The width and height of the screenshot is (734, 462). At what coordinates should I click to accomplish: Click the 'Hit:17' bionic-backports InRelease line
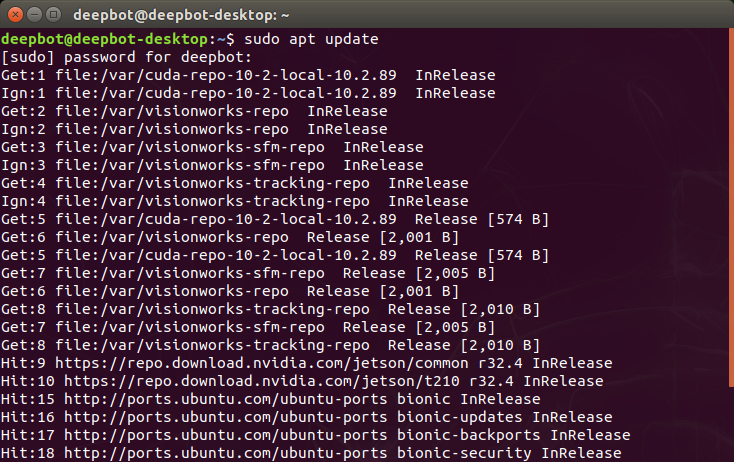(x=316, y=435)
